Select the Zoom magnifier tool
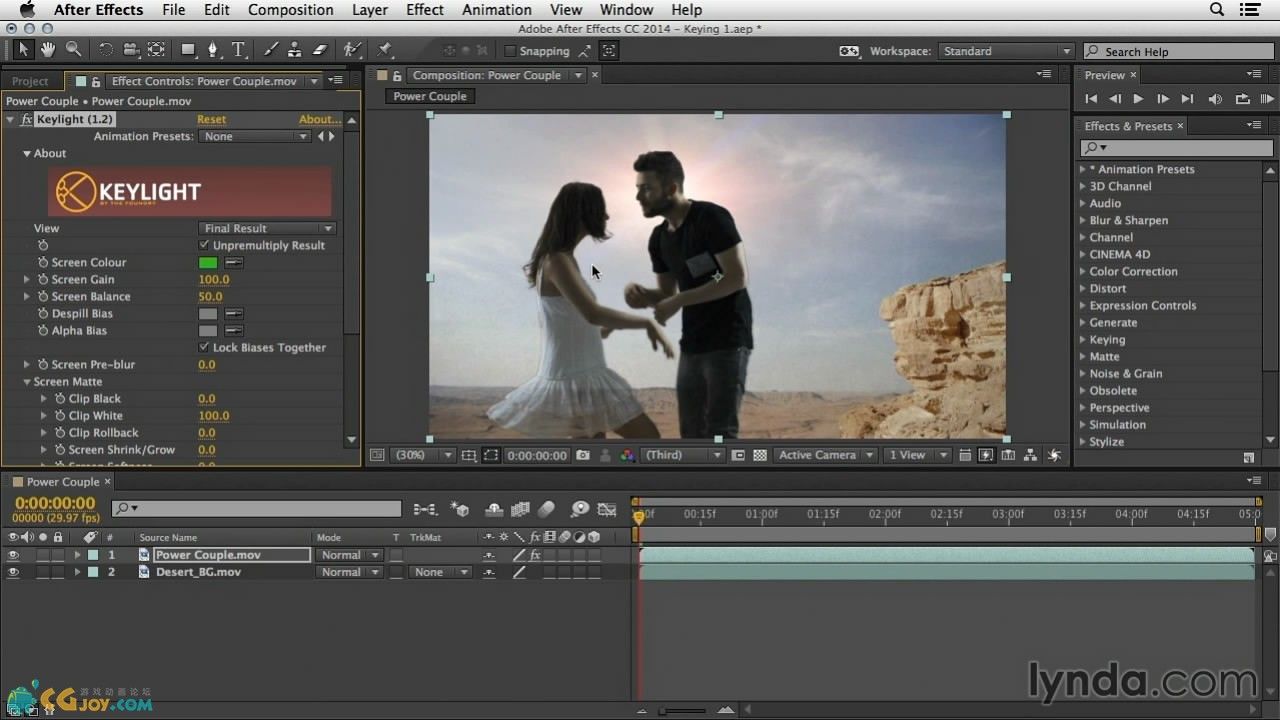Image resolution: width=1280 pixels, height=720 pixels. pos(73,49)
